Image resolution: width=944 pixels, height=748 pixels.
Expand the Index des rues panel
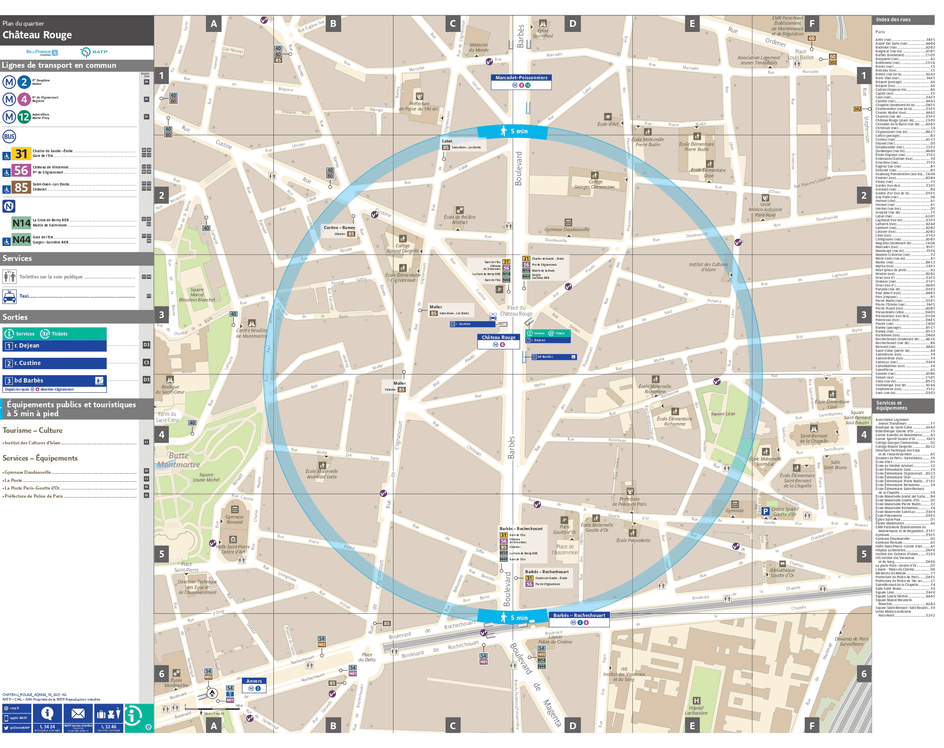click(x=896, y=18)
